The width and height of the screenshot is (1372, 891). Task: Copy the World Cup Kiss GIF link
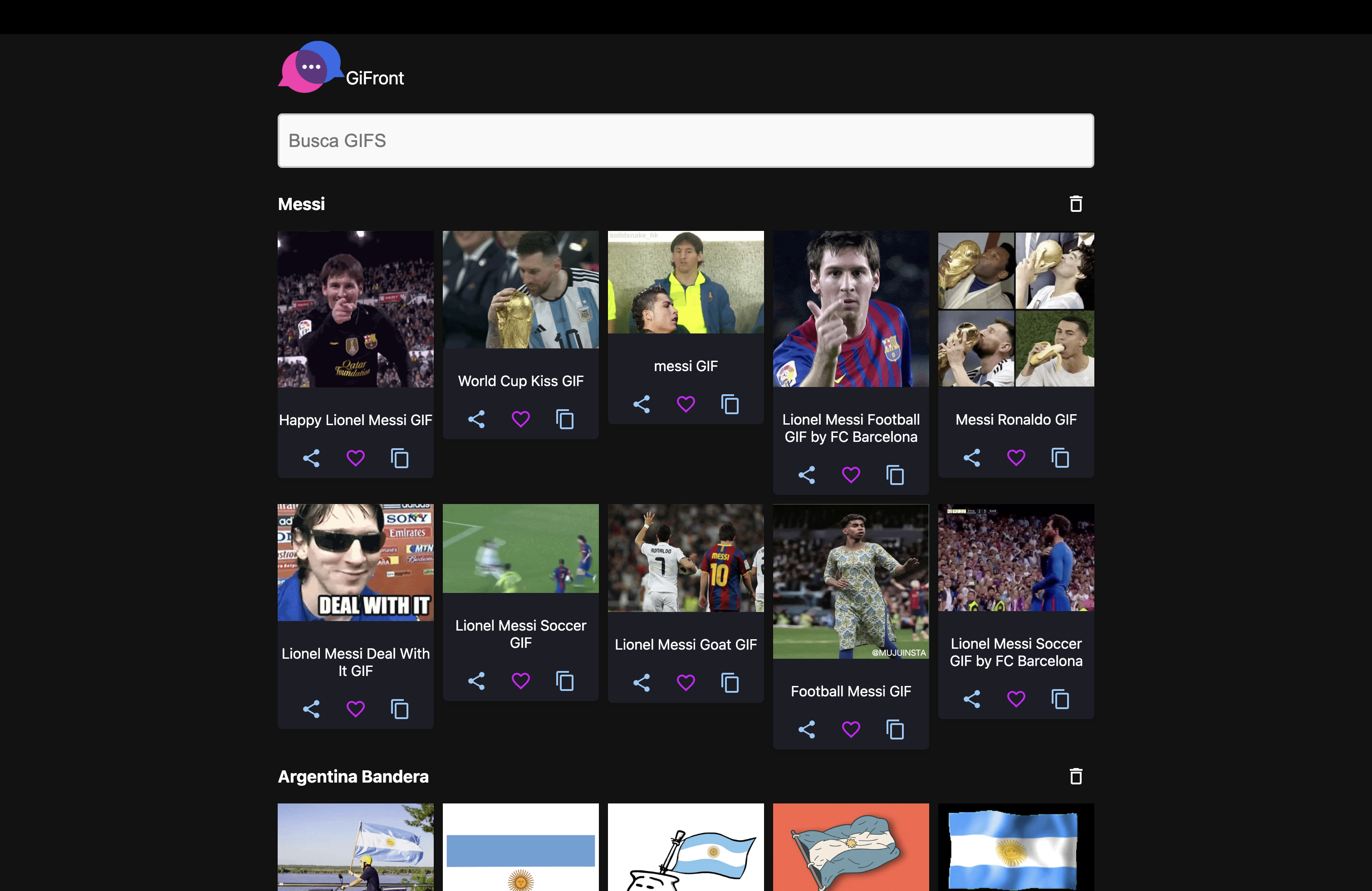(565, 419)
